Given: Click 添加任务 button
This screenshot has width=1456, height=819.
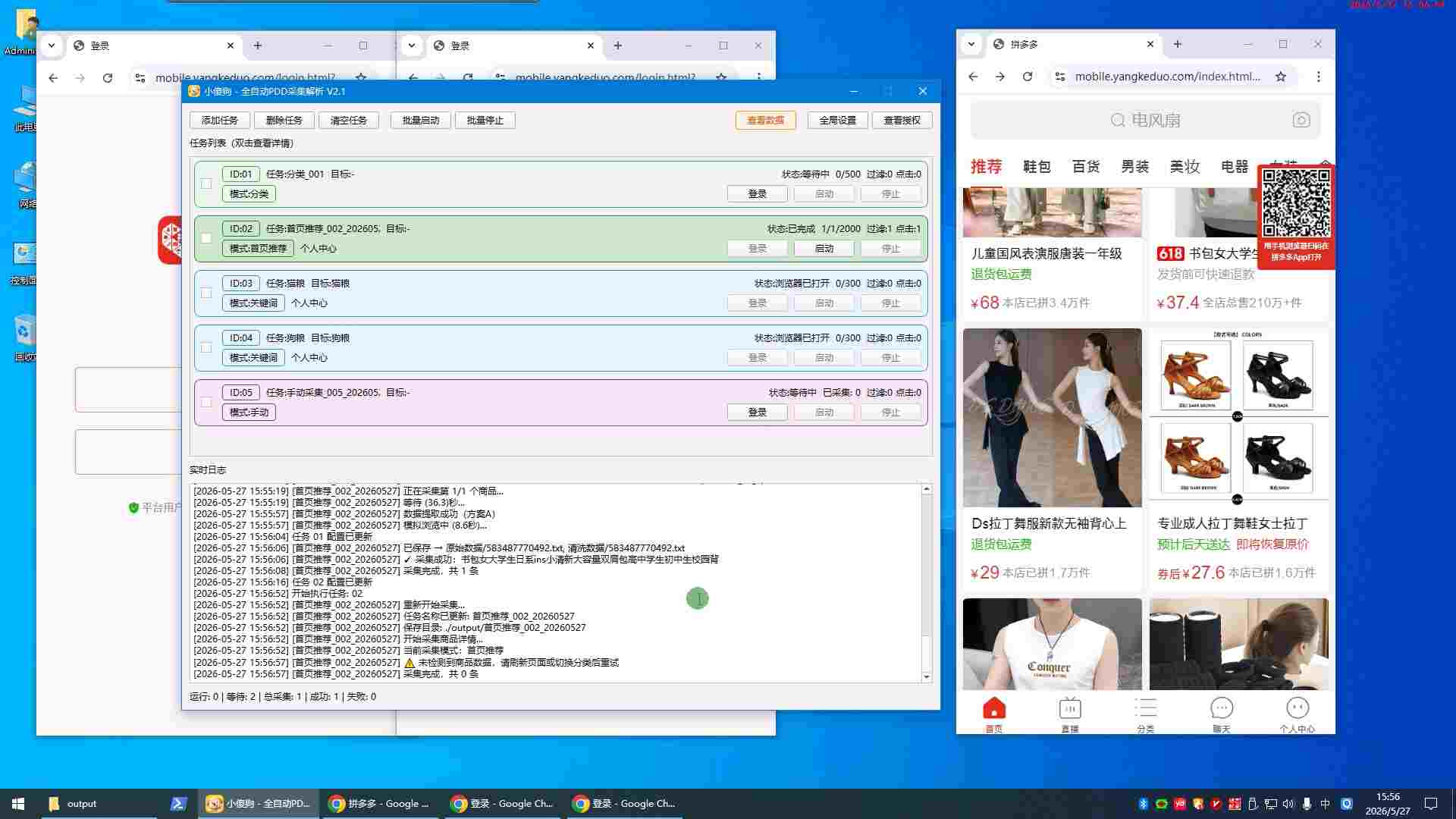Looking at the screenshot, I should point(220,120).
